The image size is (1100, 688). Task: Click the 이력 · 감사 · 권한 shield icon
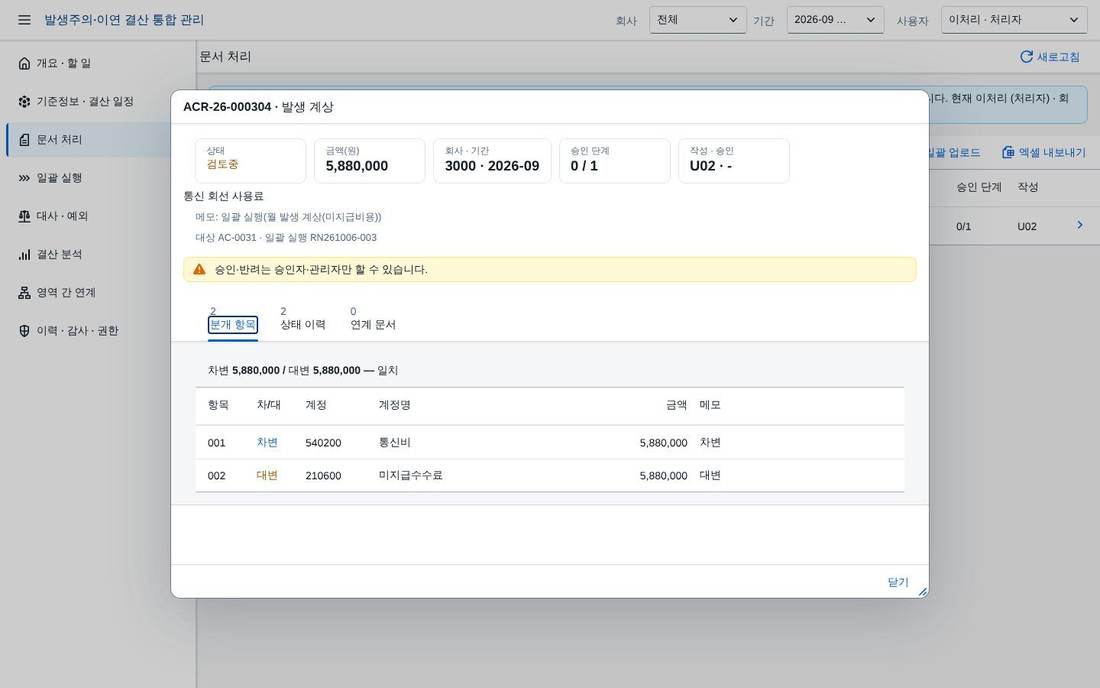[25, 331]
